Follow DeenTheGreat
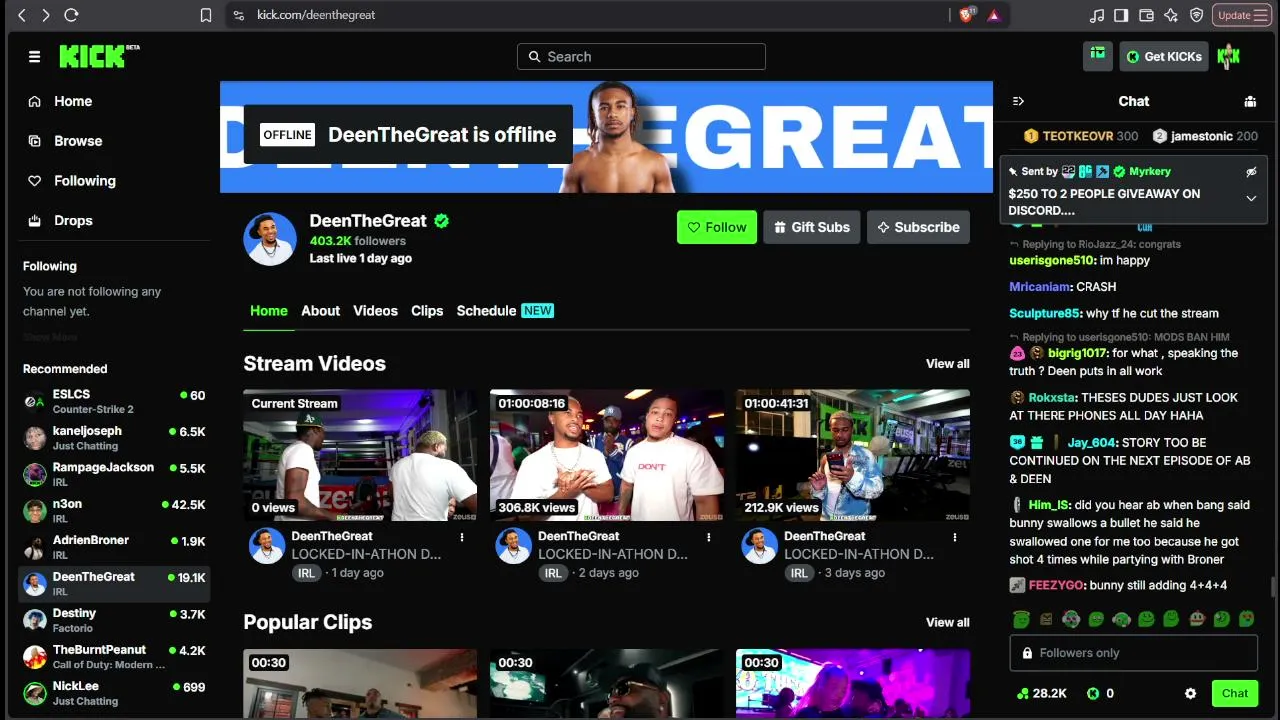 tap(717, 227)
